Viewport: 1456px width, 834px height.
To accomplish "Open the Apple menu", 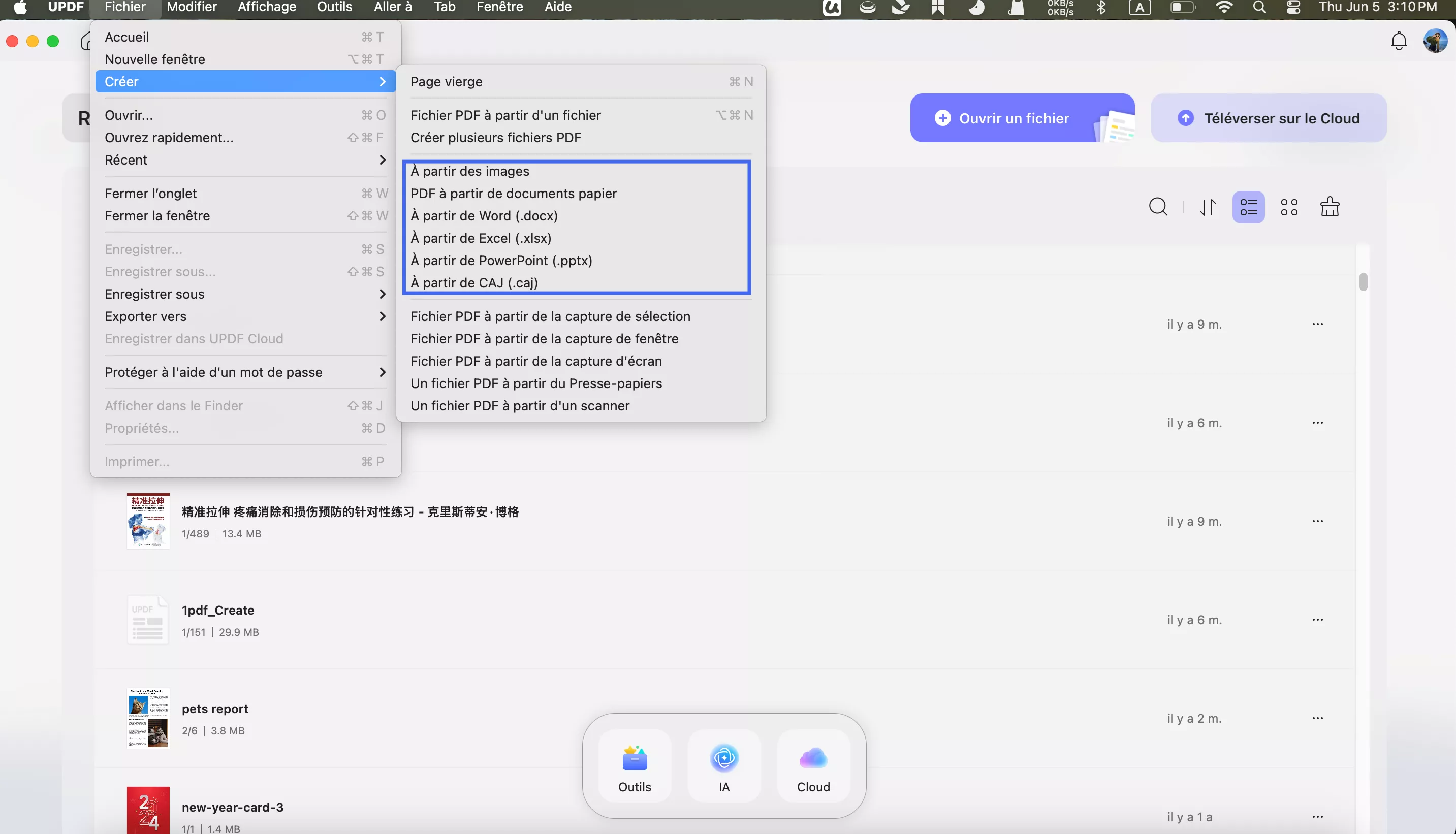I will [x=21, y=8].
